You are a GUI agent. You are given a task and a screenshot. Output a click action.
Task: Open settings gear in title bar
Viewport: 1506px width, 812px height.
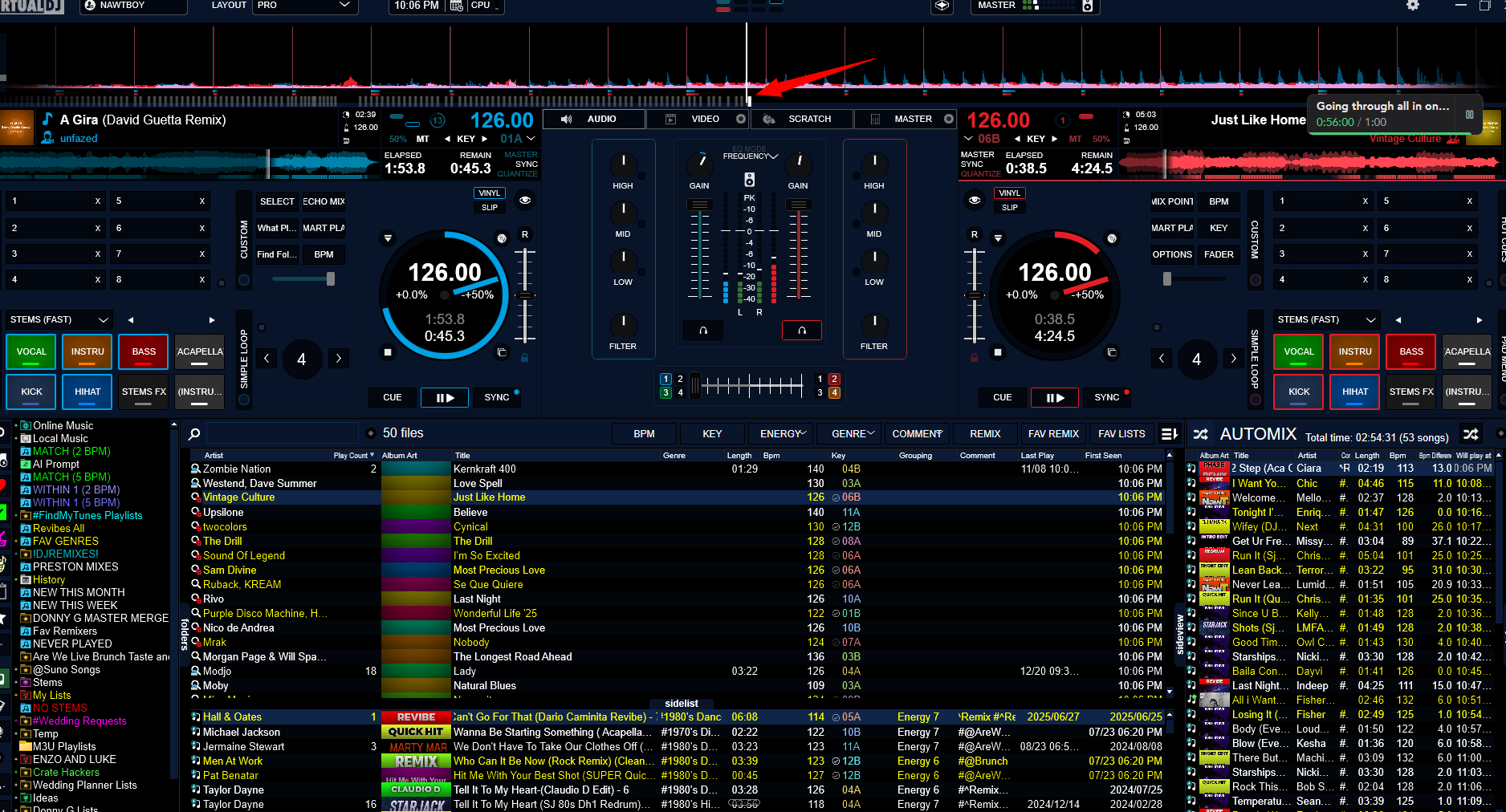[x=1412, y=6]
